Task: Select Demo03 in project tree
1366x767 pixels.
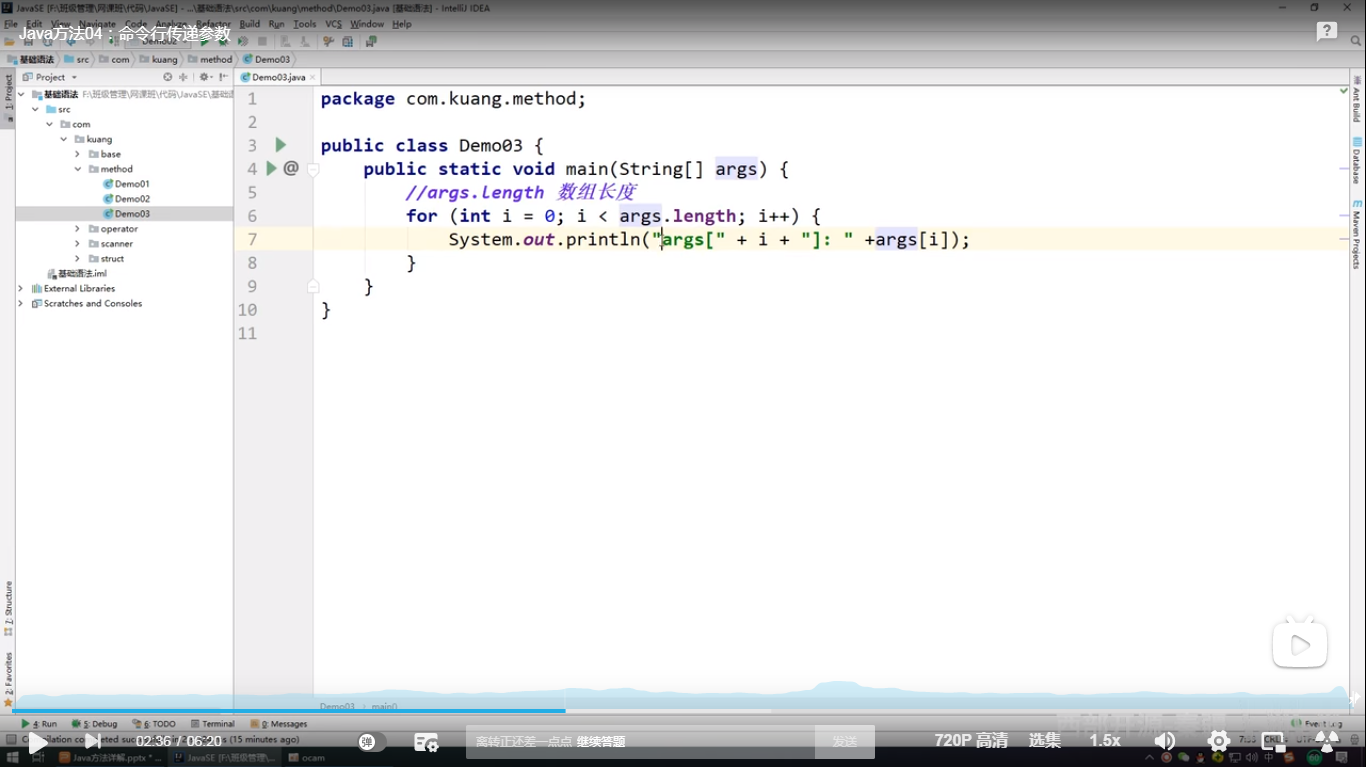Action: point(126,214)
